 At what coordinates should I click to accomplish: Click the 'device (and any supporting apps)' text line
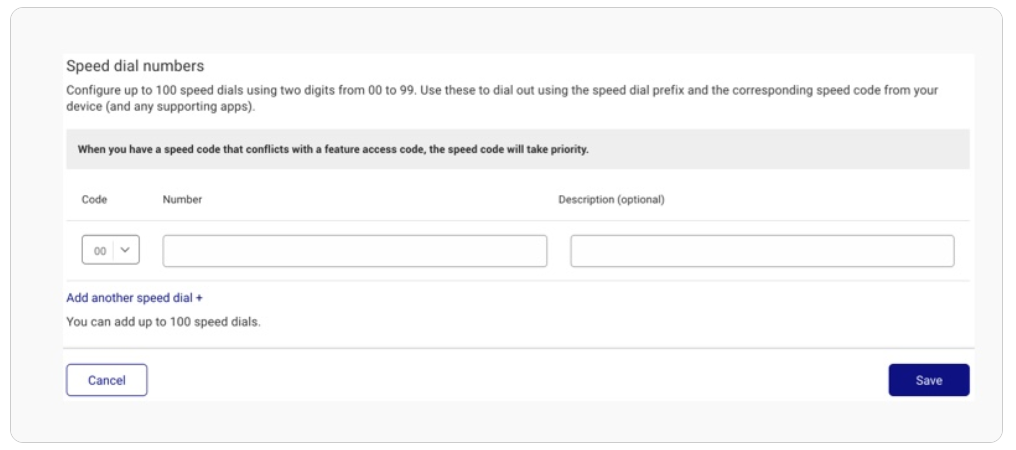click(161, 107)
